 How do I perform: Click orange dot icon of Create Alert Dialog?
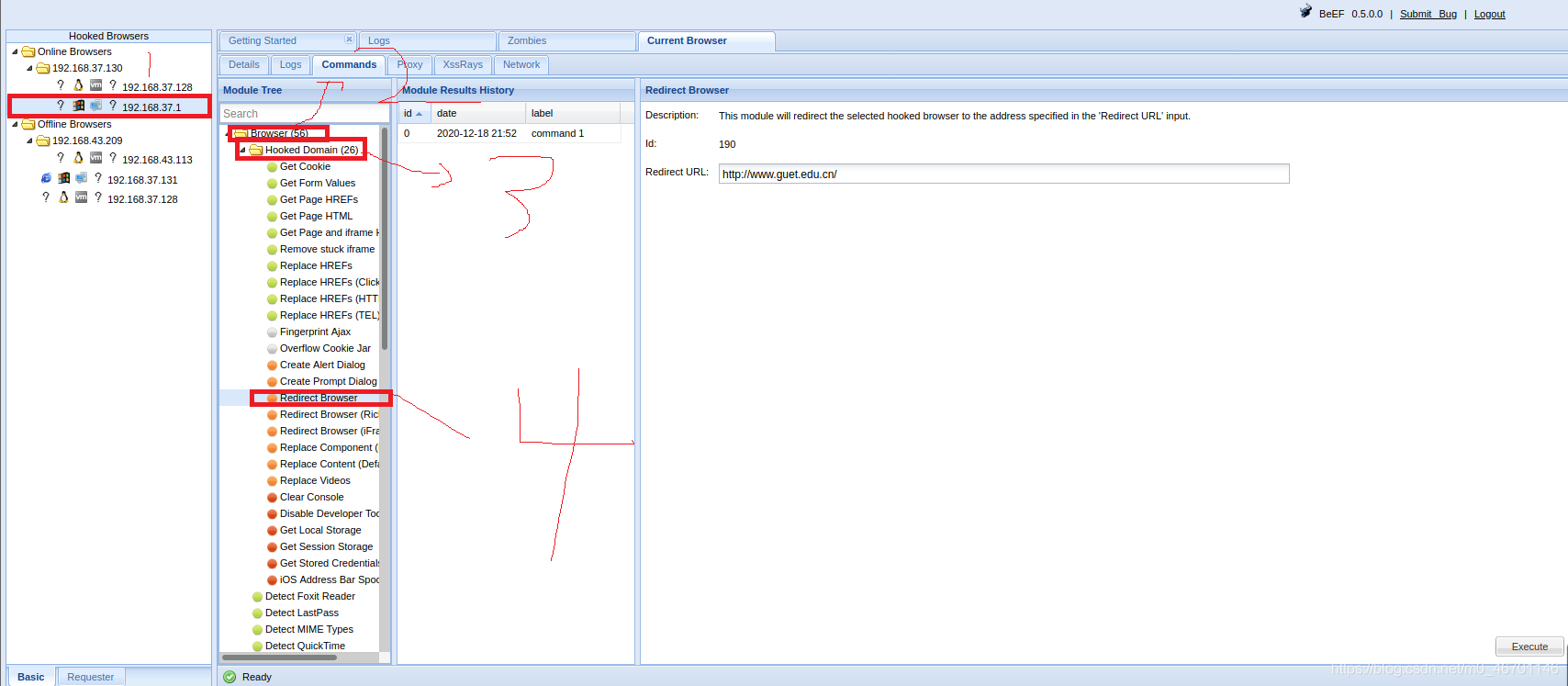(x=272, y=365)
